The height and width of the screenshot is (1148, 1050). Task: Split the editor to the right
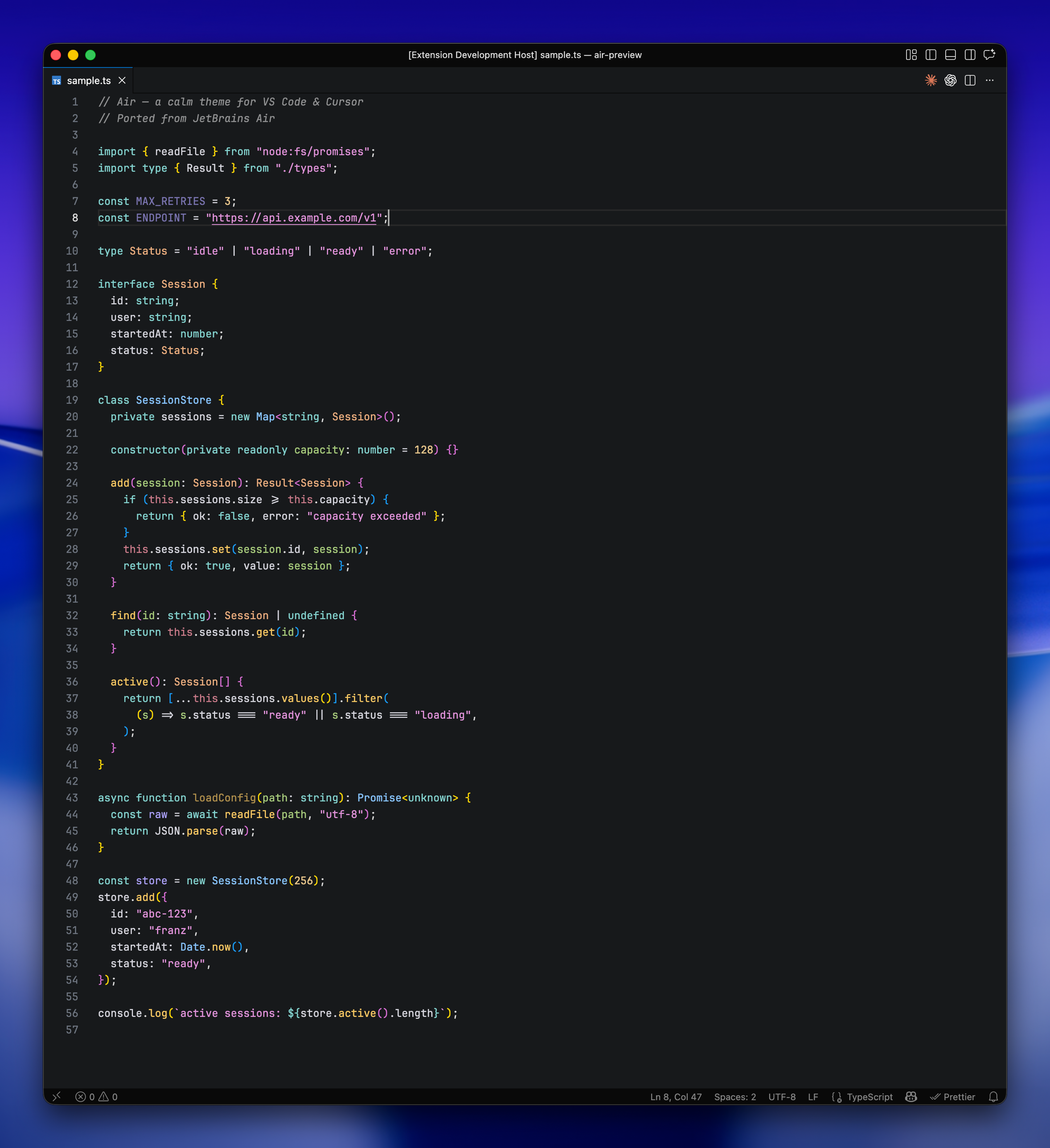coord(970,80)
